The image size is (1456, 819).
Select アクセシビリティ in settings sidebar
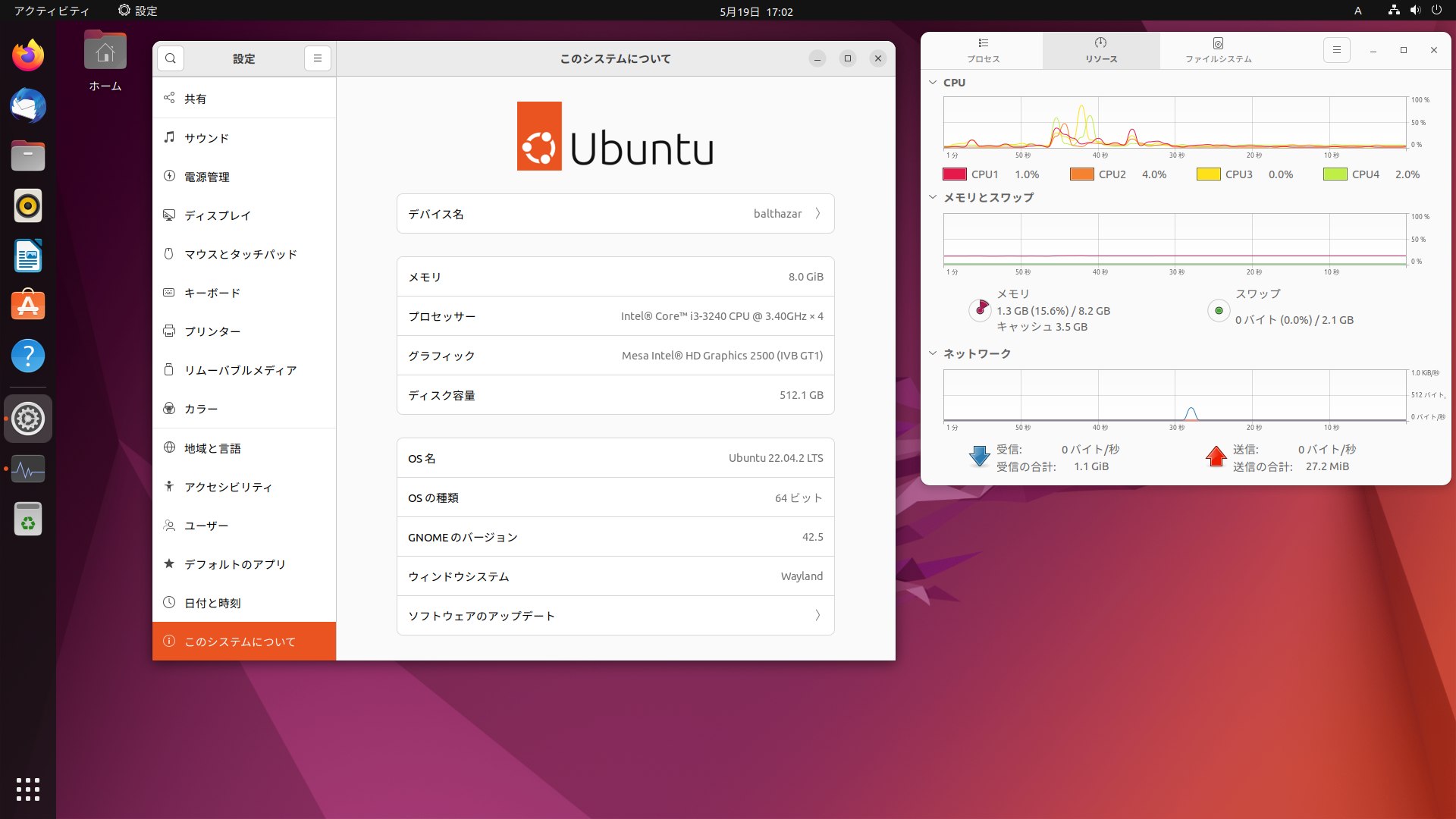(244, 487)
